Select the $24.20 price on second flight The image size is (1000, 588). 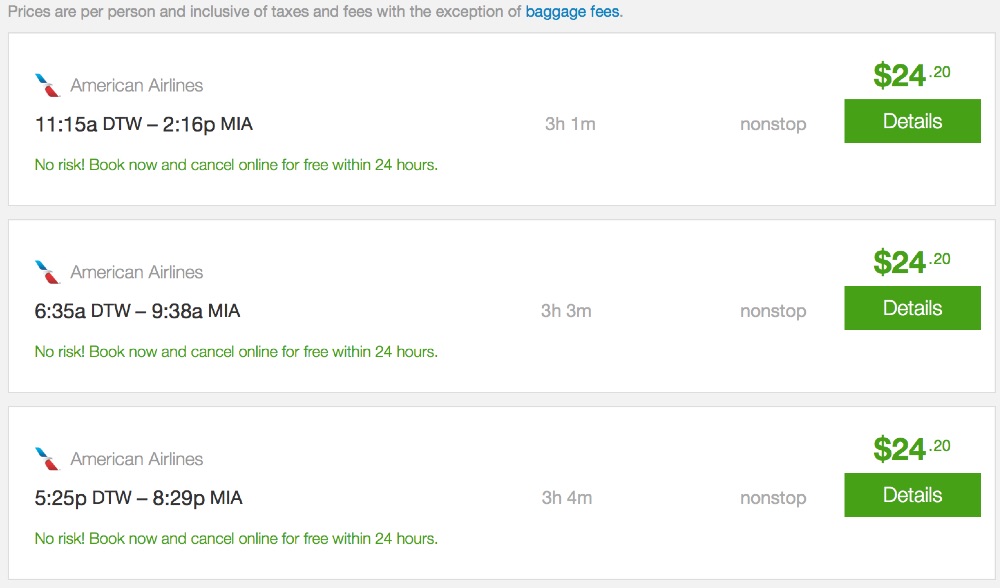click(911, 262)
